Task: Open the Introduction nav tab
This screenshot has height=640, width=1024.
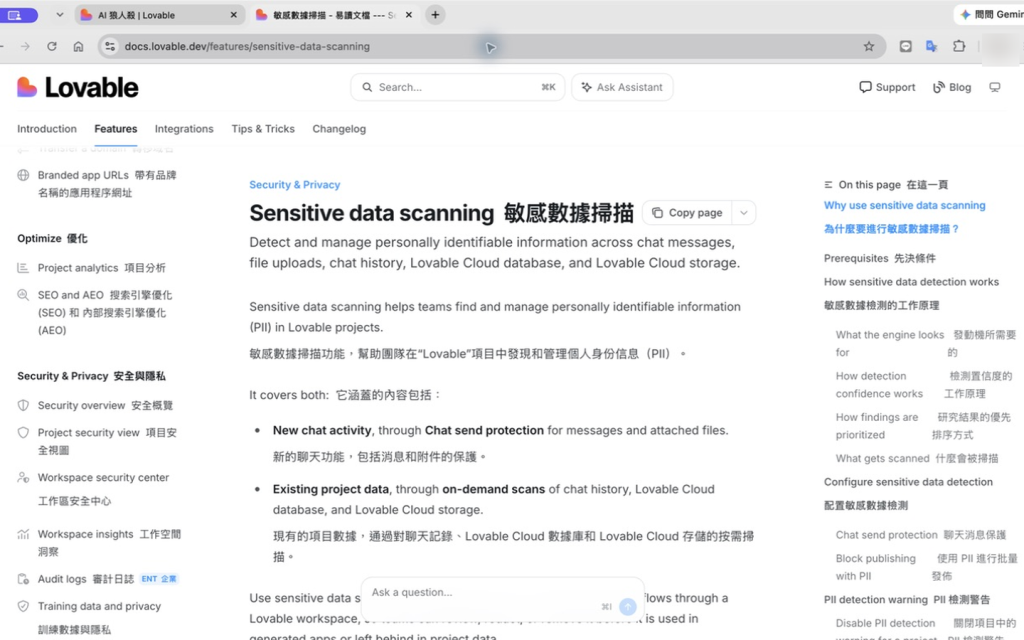Action: (47, 129)
